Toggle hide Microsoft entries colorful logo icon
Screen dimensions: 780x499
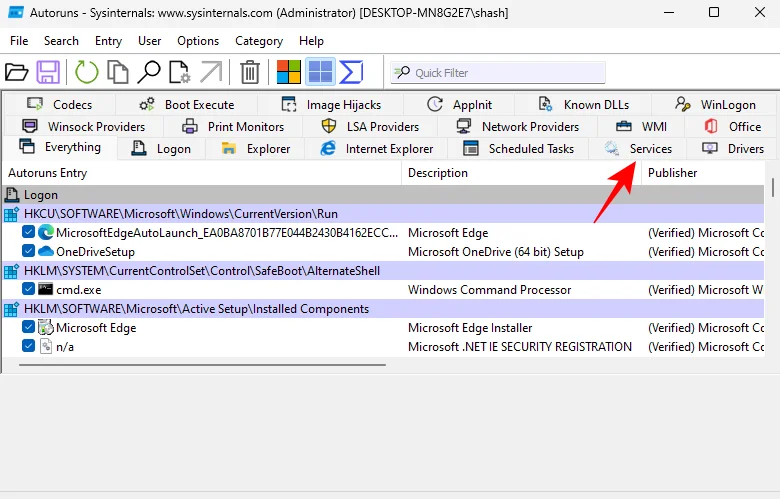[x=289, y=72]
